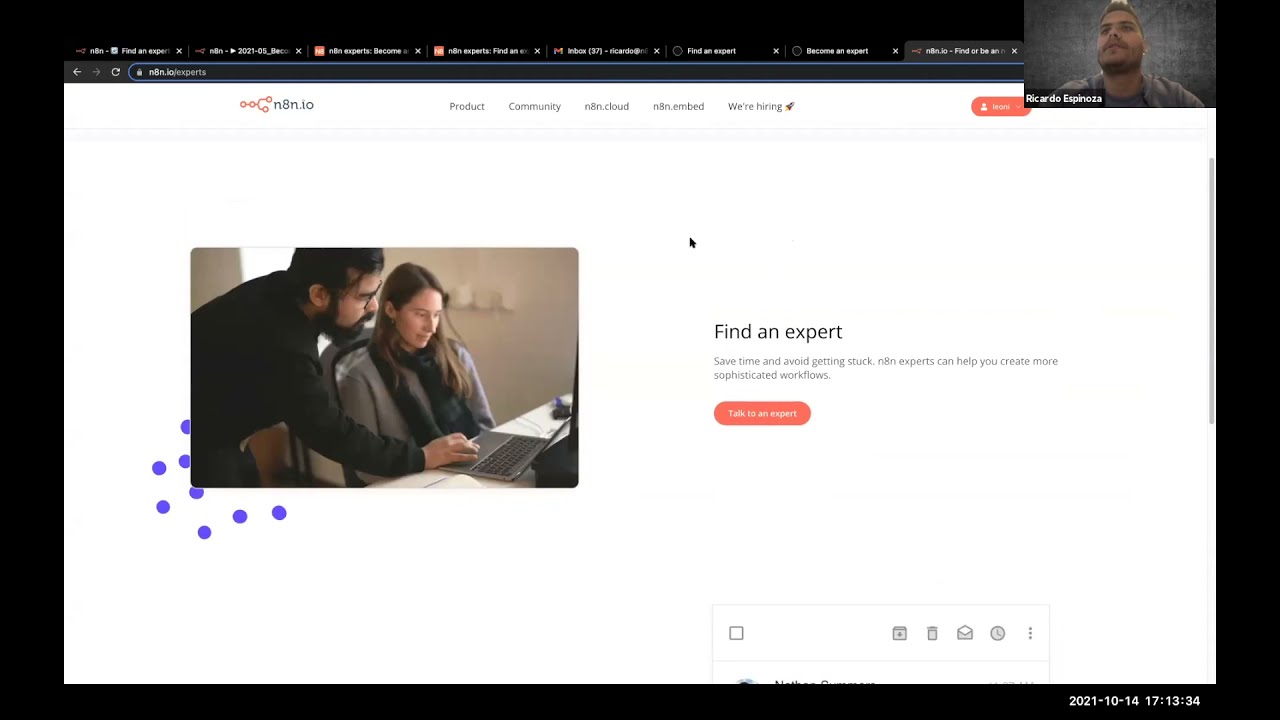The width and height of the screenshot is (1280, 720).
Task: Visit the n8n.embed page
Action: pos(678,106)
